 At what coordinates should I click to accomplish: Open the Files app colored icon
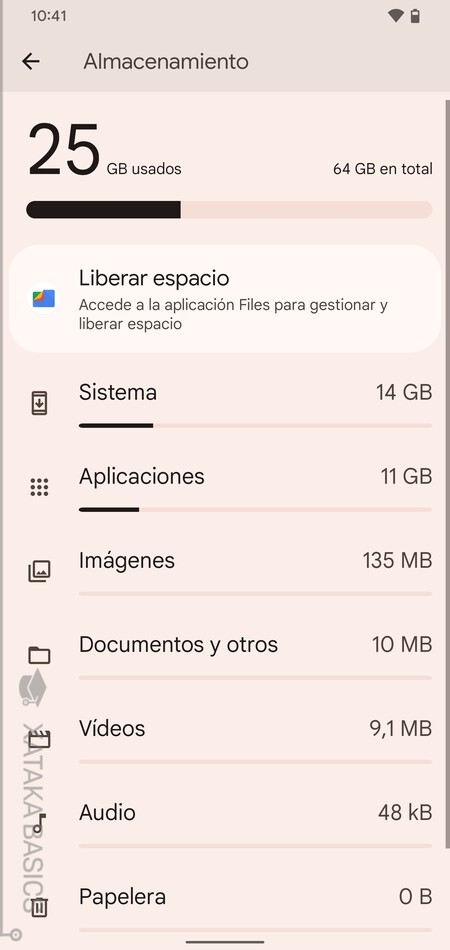(44, 298)
